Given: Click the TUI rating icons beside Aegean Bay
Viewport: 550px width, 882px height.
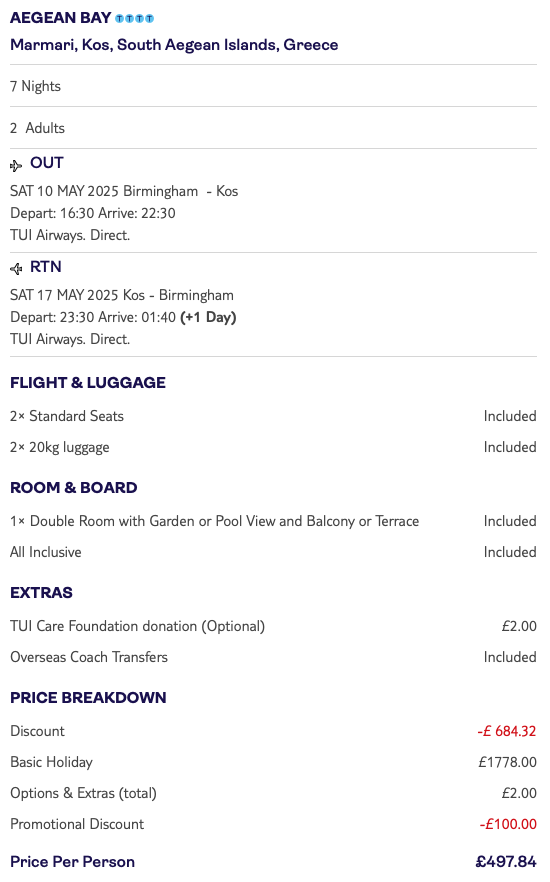Looking at the screenshot, I should [134, 19].
